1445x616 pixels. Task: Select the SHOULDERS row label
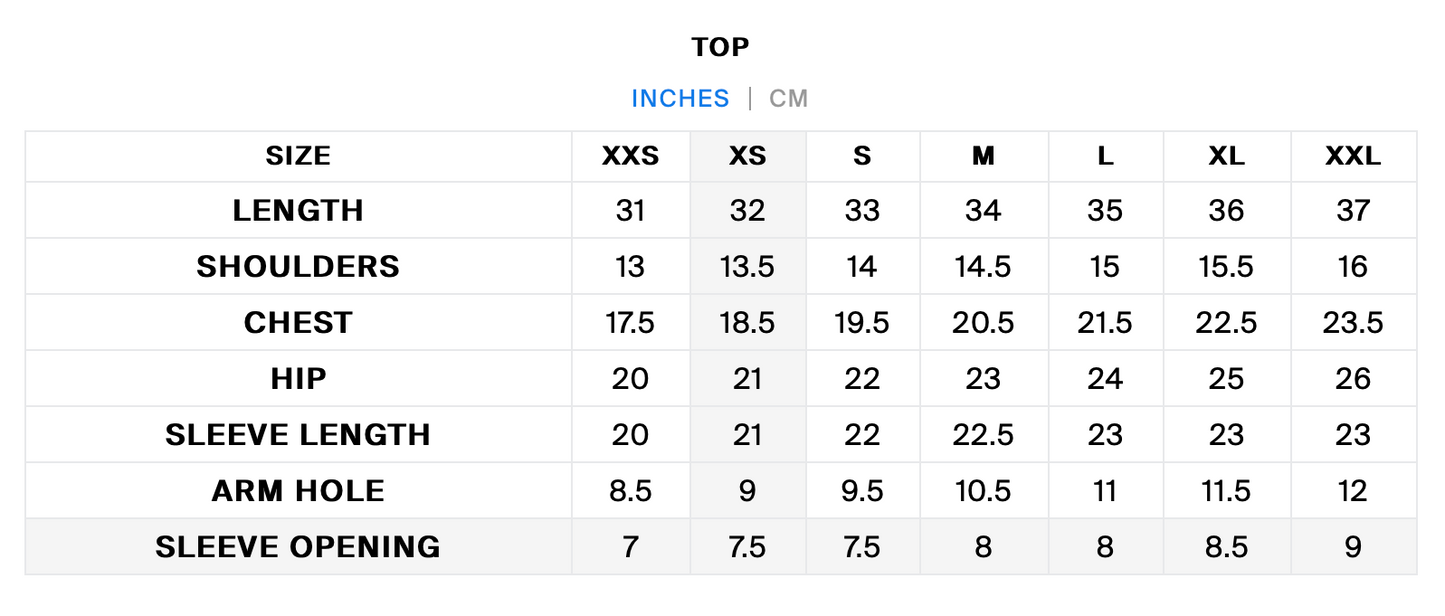(298, 267)
